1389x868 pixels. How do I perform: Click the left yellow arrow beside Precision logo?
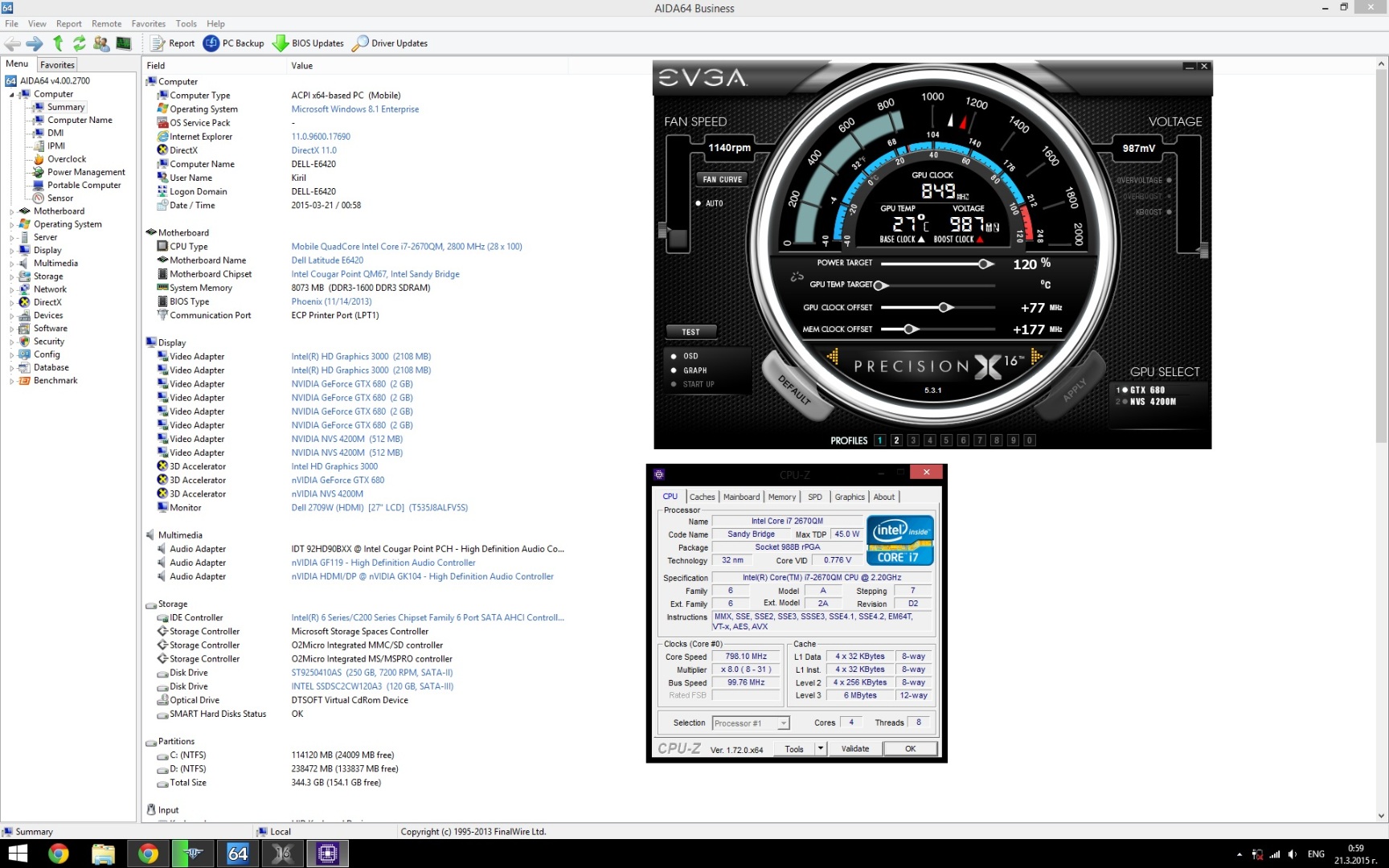point(833,356)
